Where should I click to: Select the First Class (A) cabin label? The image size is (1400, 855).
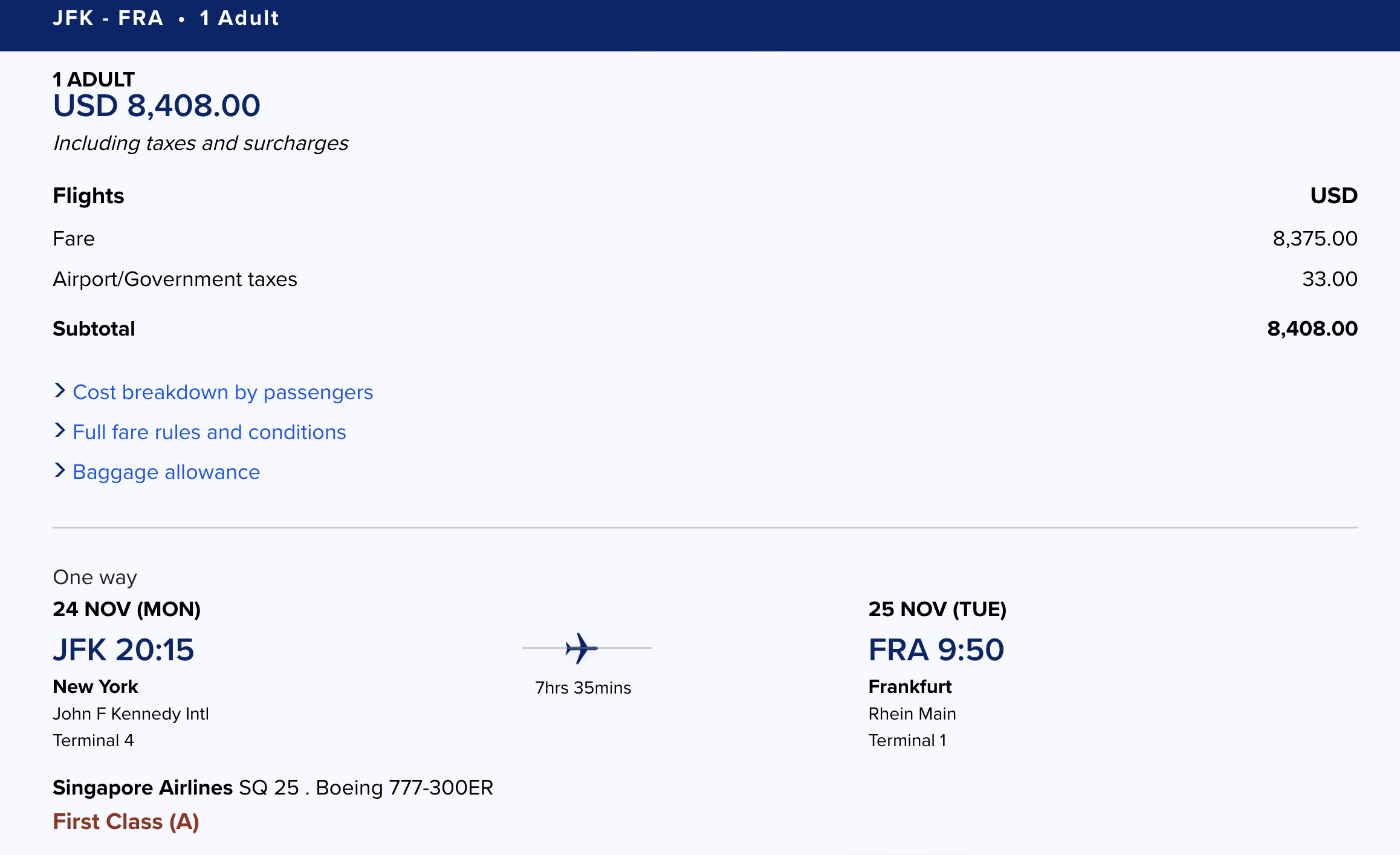click(126, 821)
